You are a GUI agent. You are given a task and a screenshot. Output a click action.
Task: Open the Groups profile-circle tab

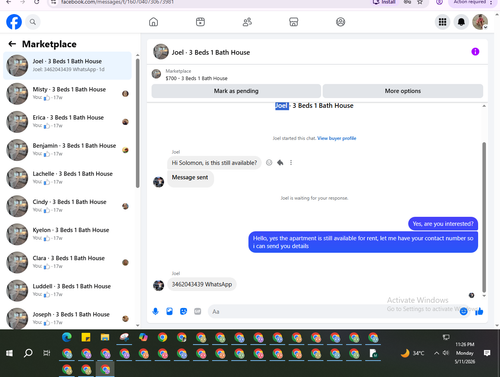340,22
